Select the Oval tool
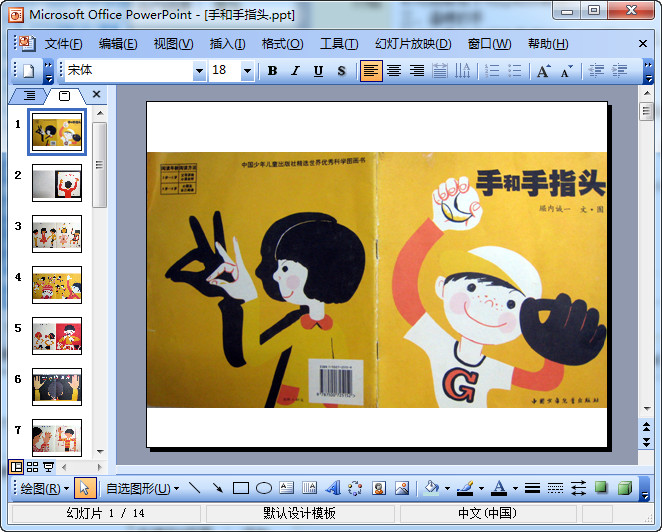Screen dimensions: 662x532 264,489
